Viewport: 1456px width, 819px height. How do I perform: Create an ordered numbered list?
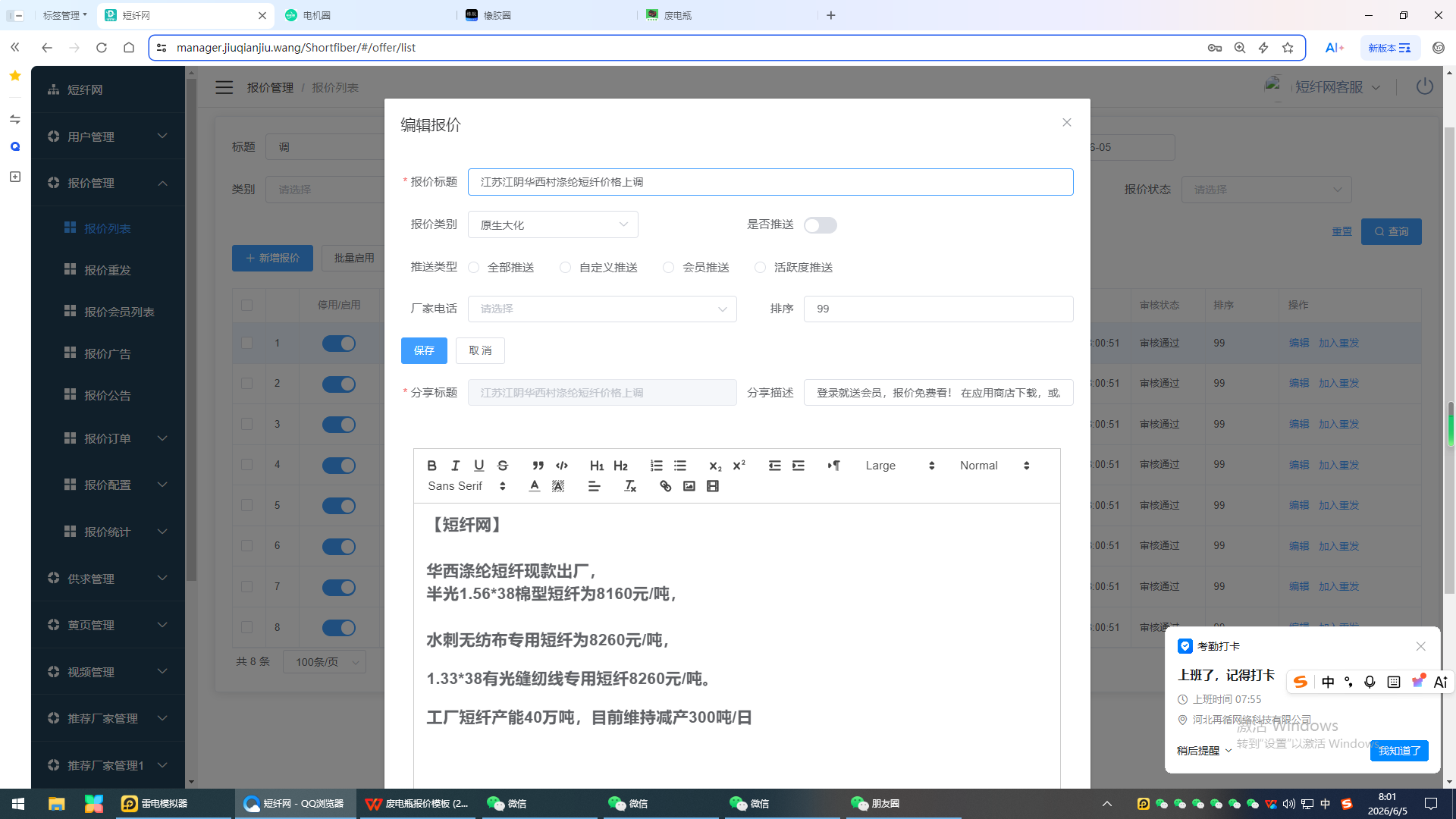tap(656, 466)
